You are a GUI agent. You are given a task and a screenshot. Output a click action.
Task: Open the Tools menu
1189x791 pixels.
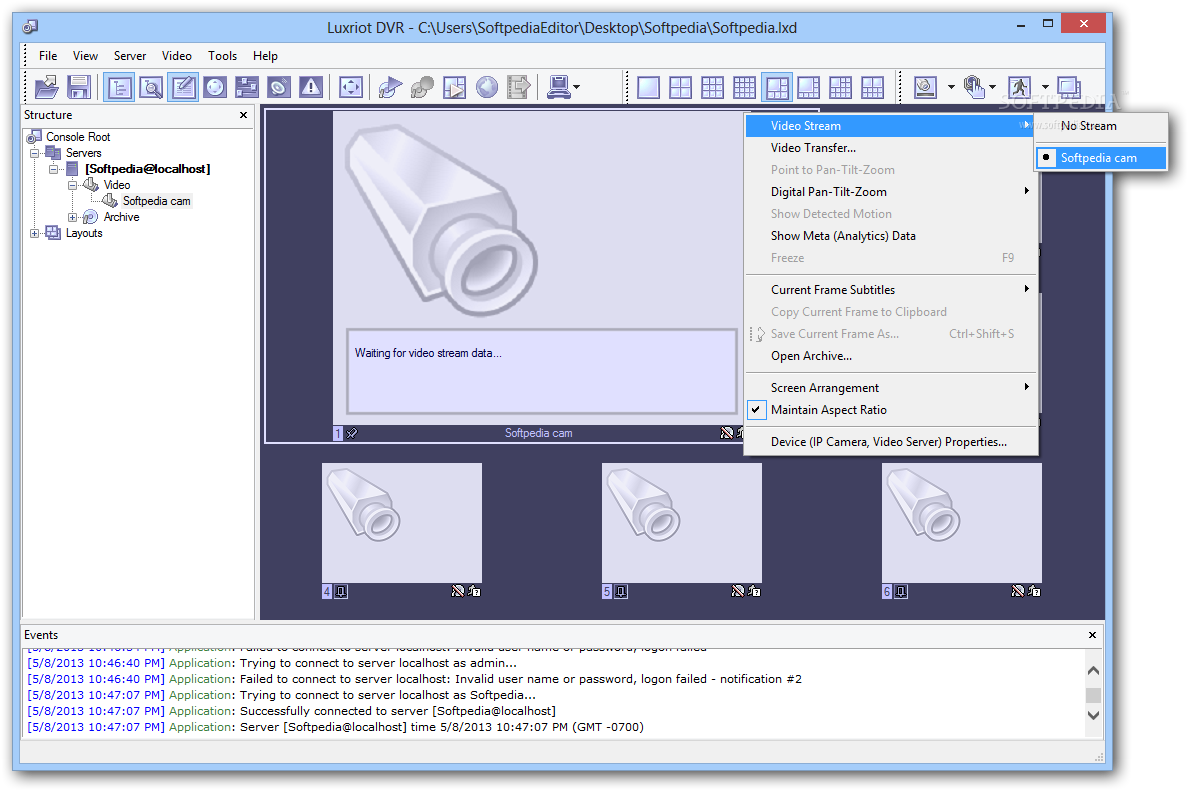pyautogui.click(x=222, y=55)
